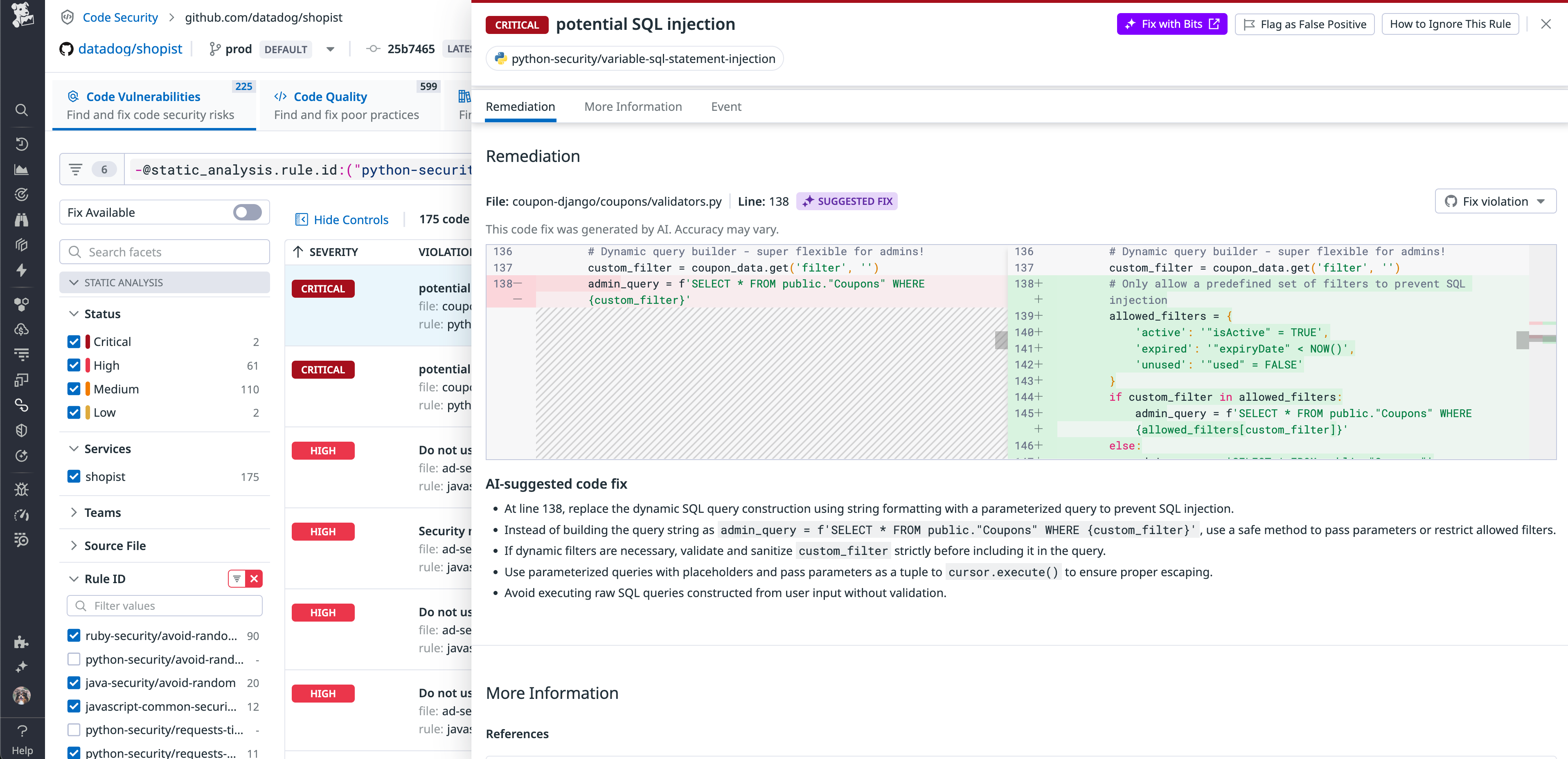1568x759 pixels.
Task: Check the python-security/avoid-rand rule checkbox
Action: (x=74, y=659)
